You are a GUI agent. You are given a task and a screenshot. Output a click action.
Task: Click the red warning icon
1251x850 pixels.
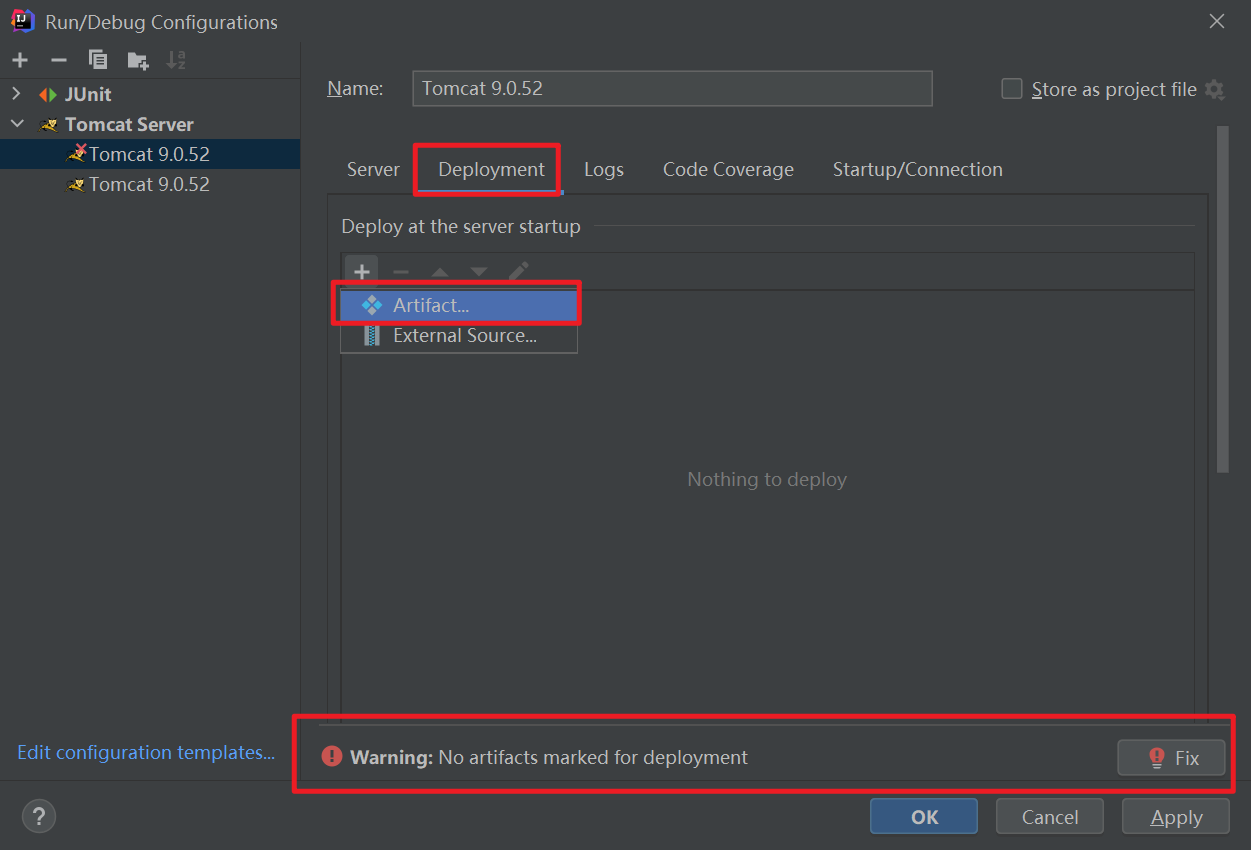(332, 757)
